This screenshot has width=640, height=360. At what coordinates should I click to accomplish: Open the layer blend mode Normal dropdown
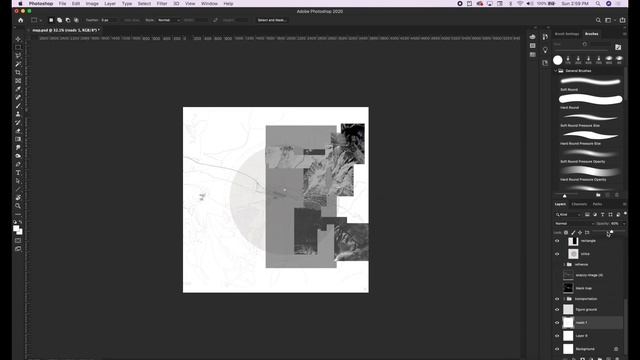pos(574,224)
